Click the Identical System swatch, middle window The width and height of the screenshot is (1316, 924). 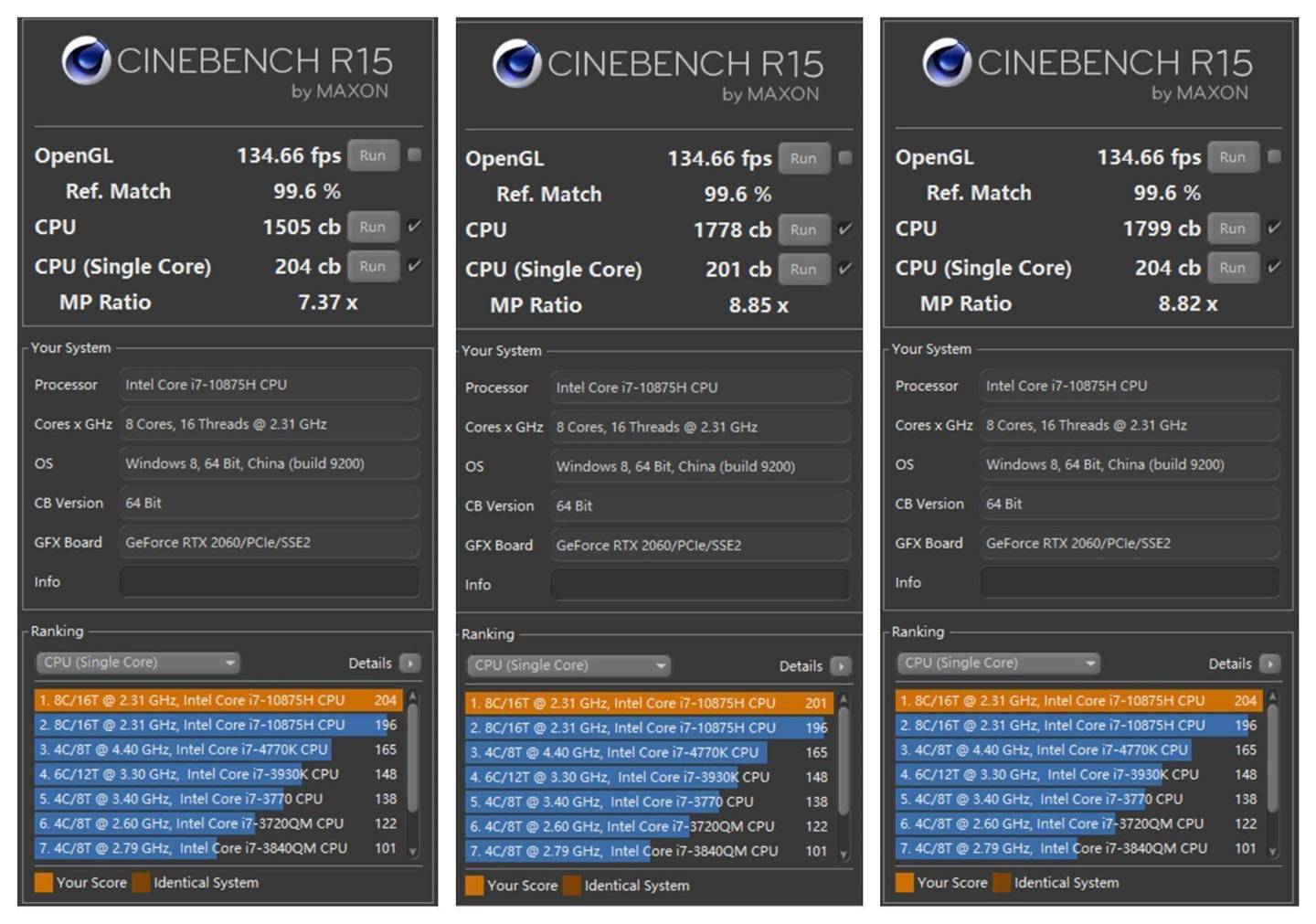click(x=571, y=885)
